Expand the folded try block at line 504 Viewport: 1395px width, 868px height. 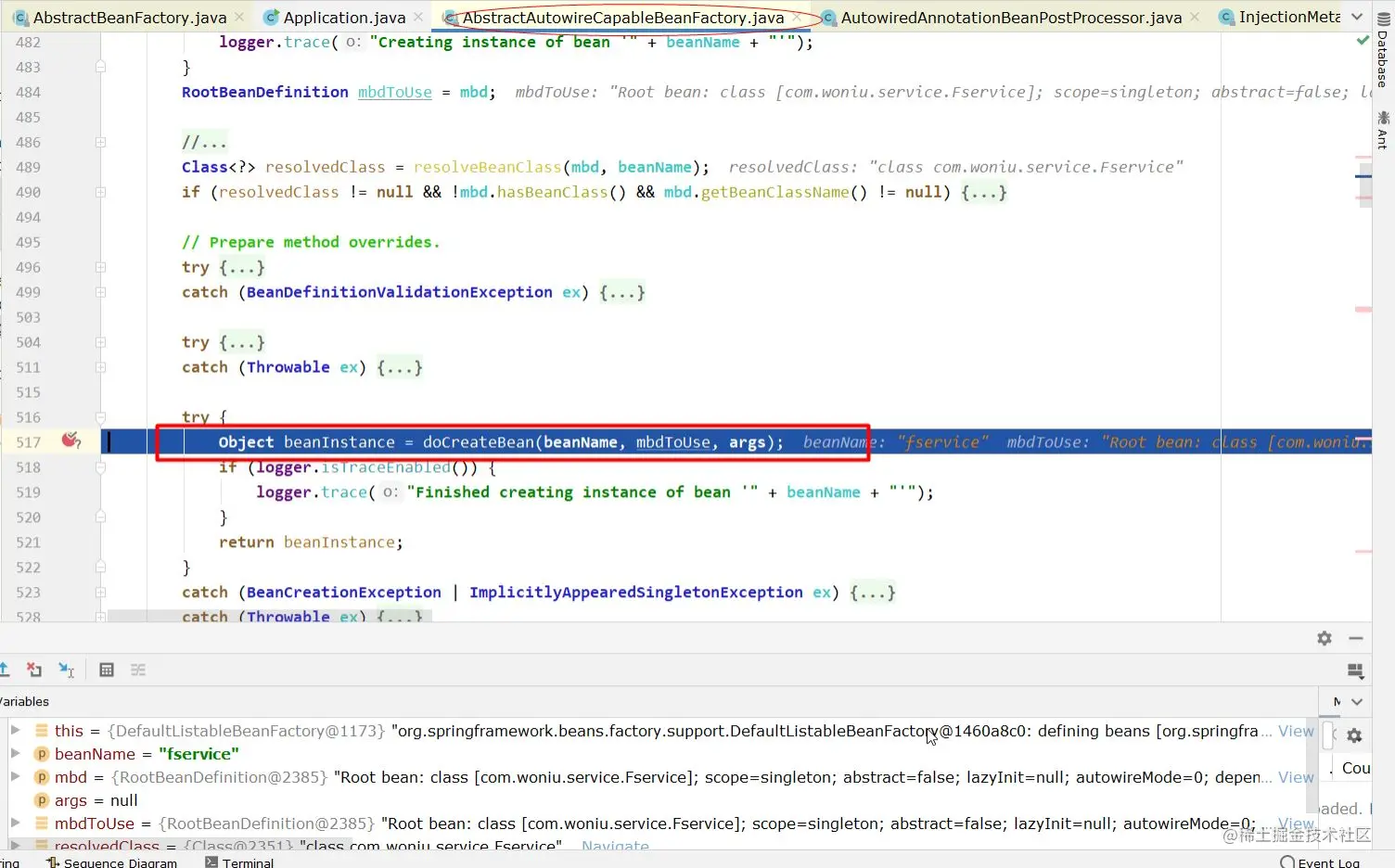(x=100, y=342)
